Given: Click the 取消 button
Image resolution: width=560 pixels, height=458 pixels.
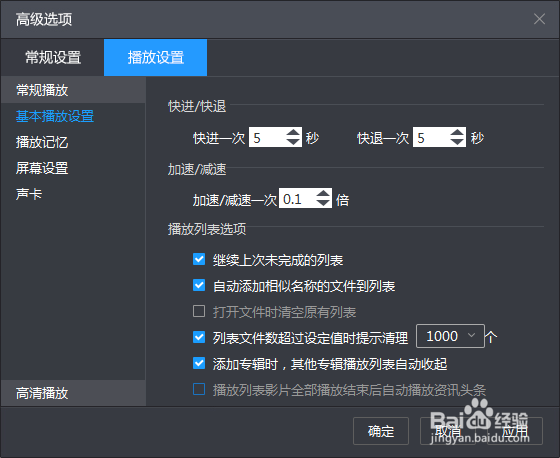Looking at the screenshot, I should pos(448,431).
